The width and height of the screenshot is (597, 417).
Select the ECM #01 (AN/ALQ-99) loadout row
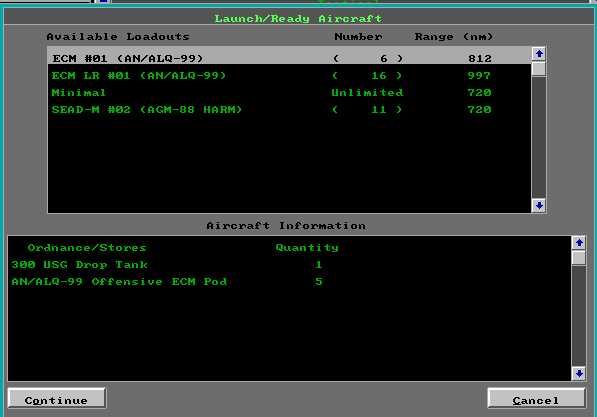pyautogui.click(x=289, y=57)
